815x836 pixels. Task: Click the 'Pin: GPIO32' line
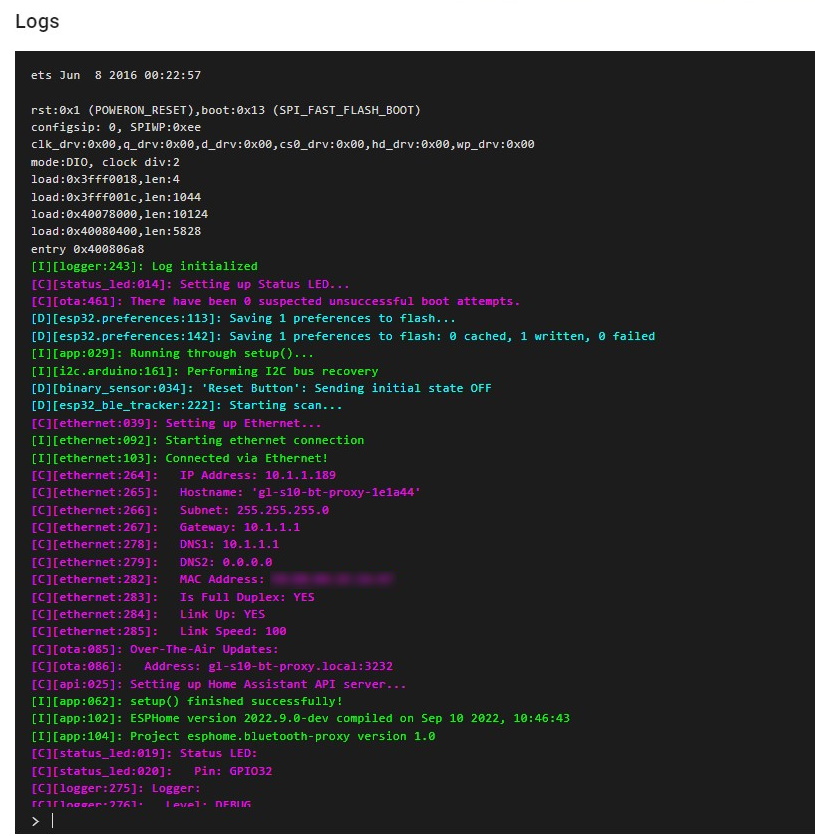click(151, 771)
